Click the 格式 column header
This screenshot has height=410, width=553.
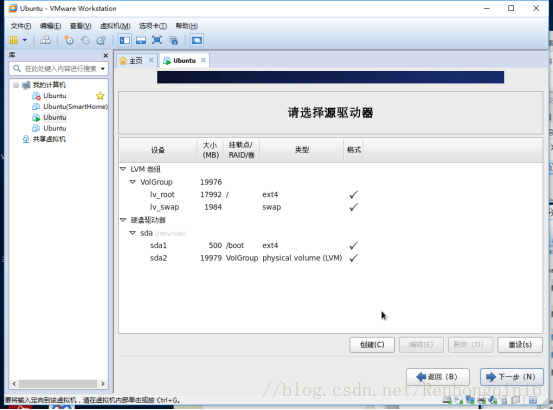[353, 150]
